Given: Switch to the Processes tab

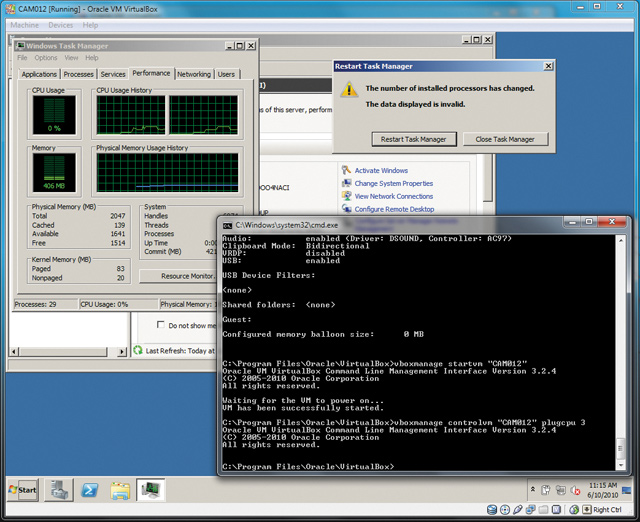Looking at the screenshot, I should point(78,74).
